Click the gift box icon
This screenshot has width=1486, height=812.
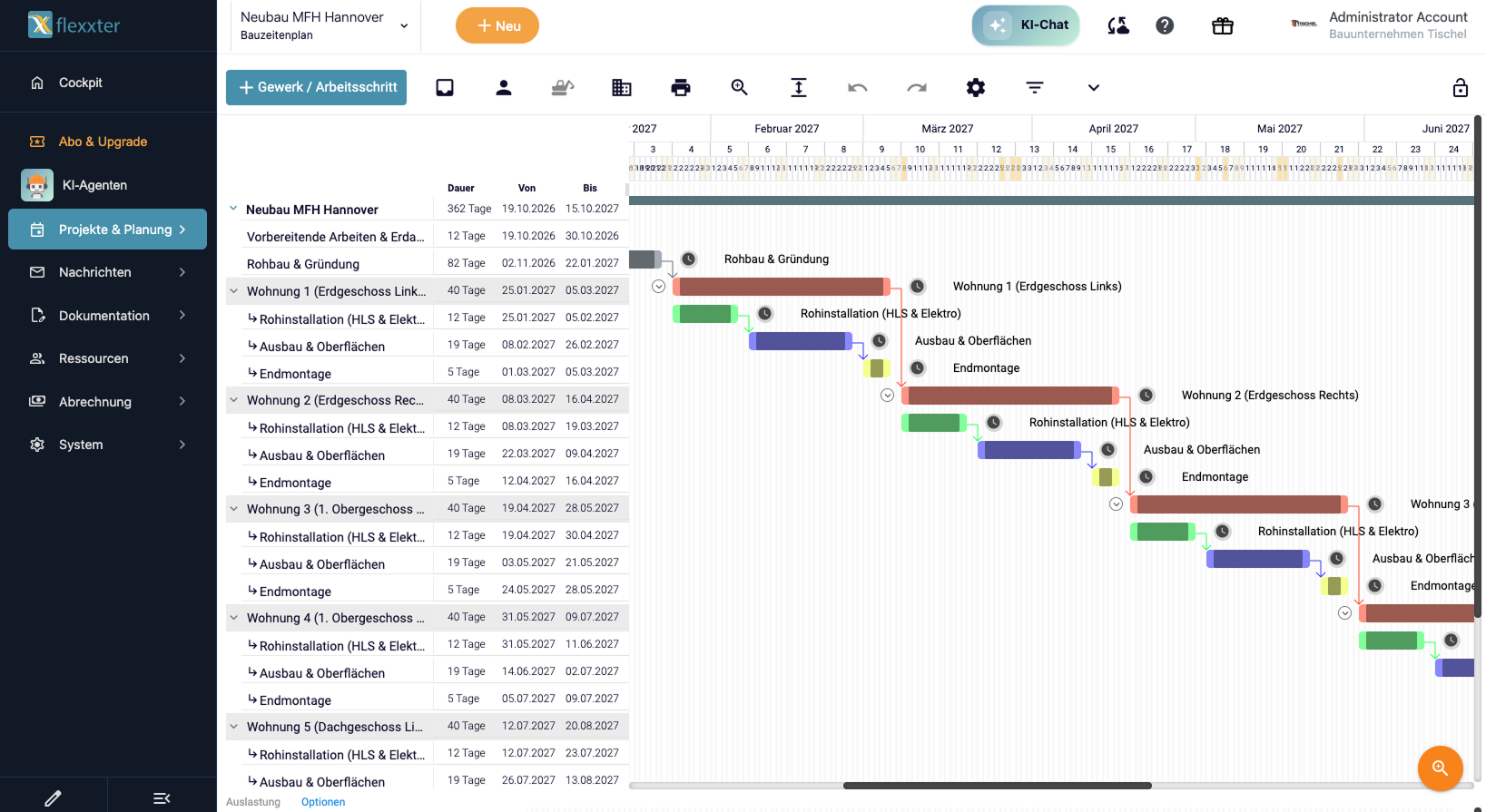coord(1223,25)
